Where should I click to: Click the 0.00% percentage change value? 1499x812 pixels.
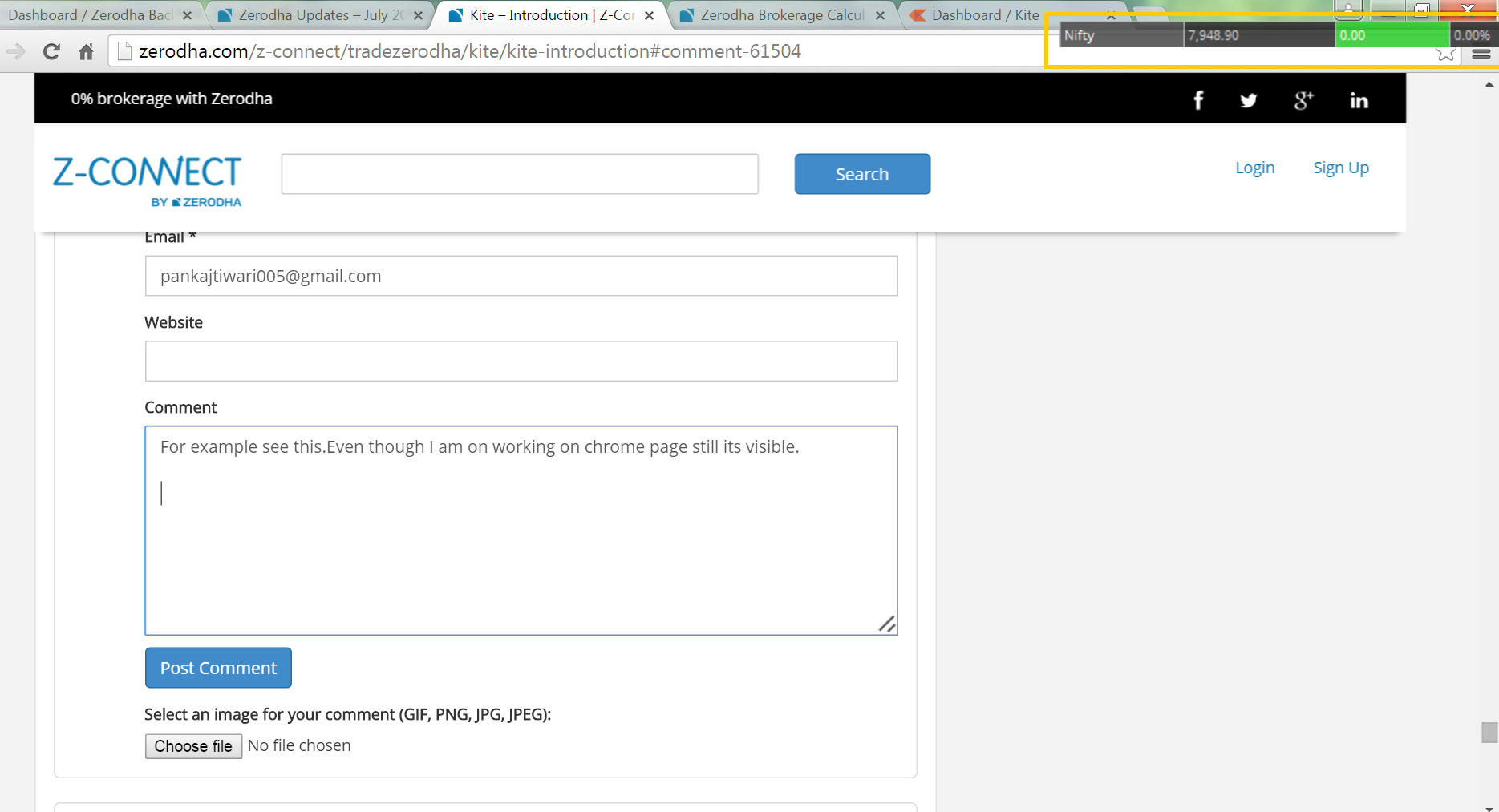coord(1472,35)
